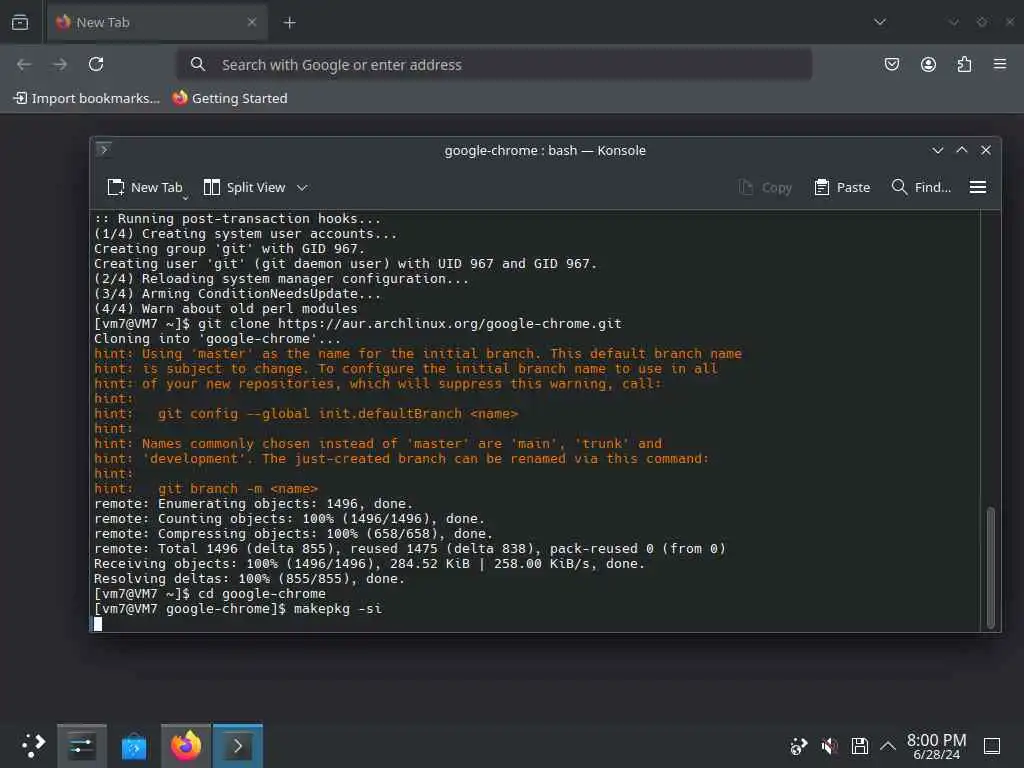Click New Tab button in Konsole
Screen dimensions: 1024x768
[x=144, y=187]
